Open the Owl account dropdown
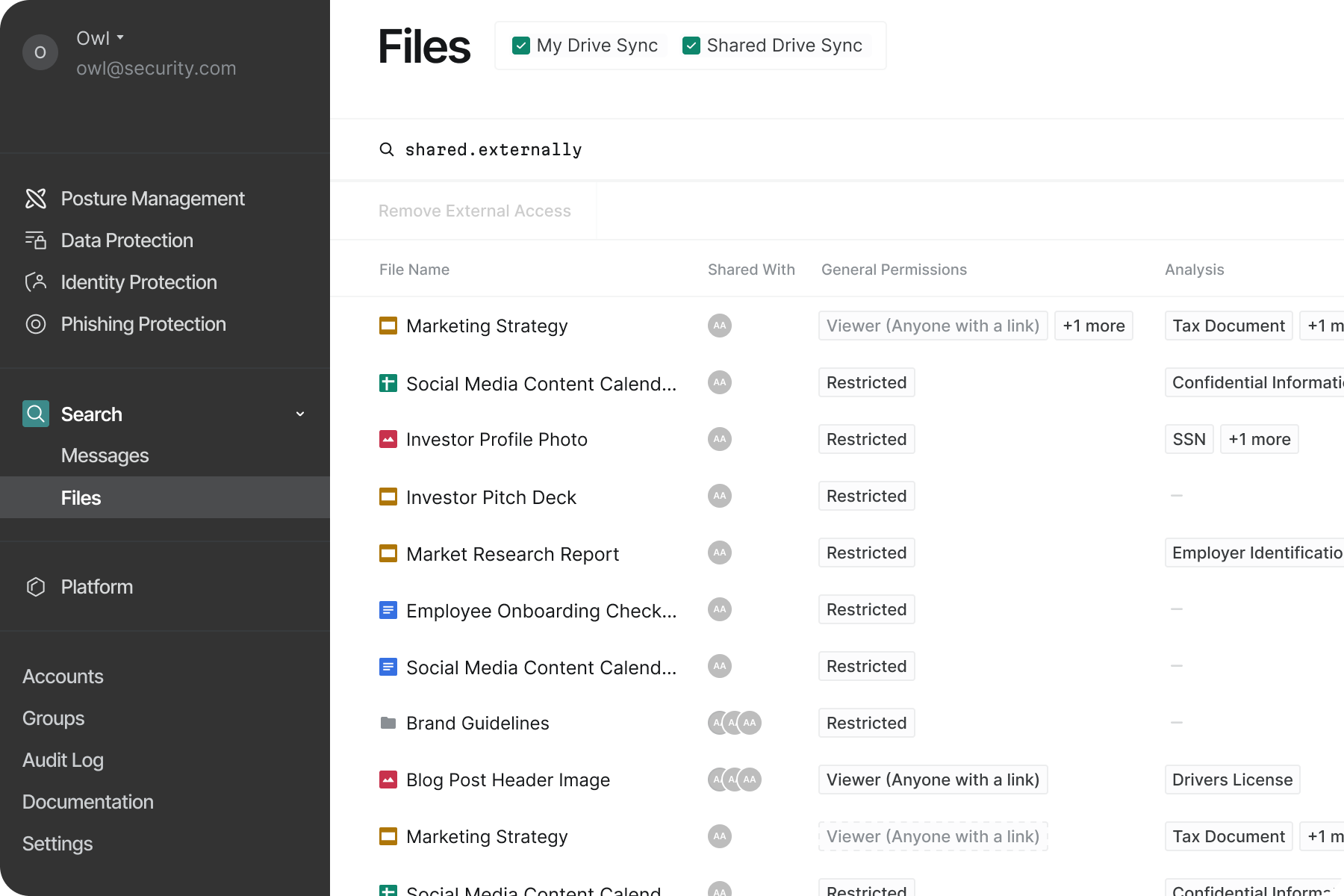This screenshot has height=896, width=1344. 100,37
